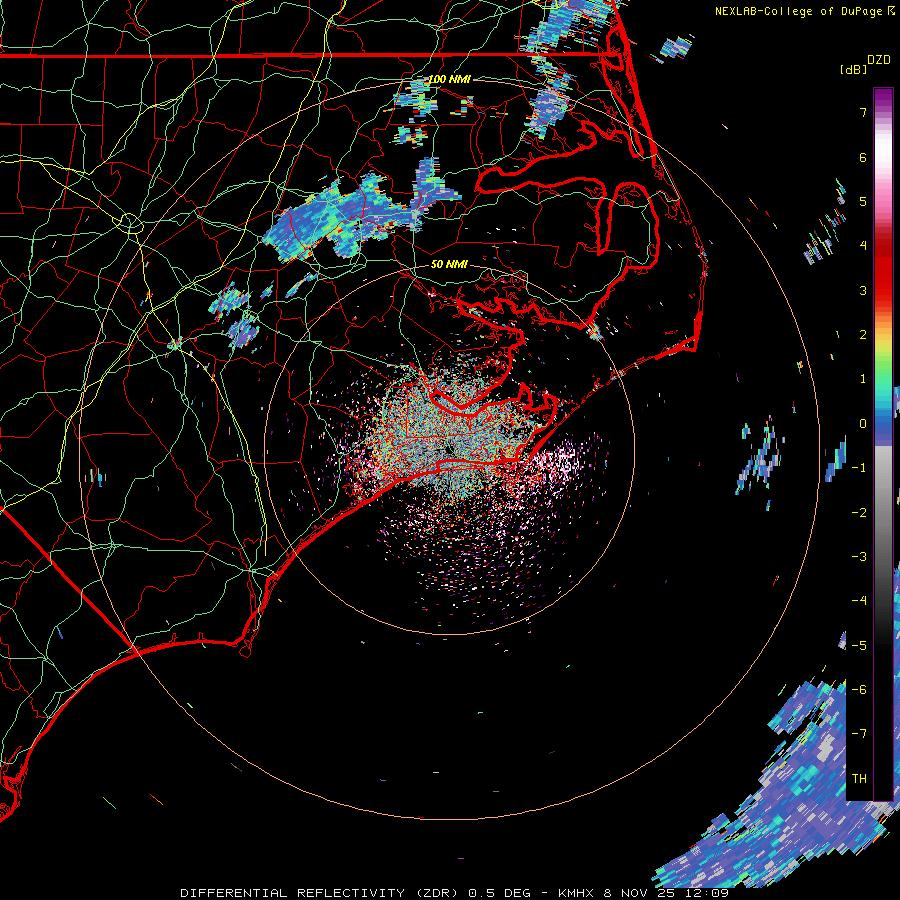Click the NEXLAB-College of DuPage title text
Image resolution: width=900 pixels, height=900 pixels.
[804, 11]
